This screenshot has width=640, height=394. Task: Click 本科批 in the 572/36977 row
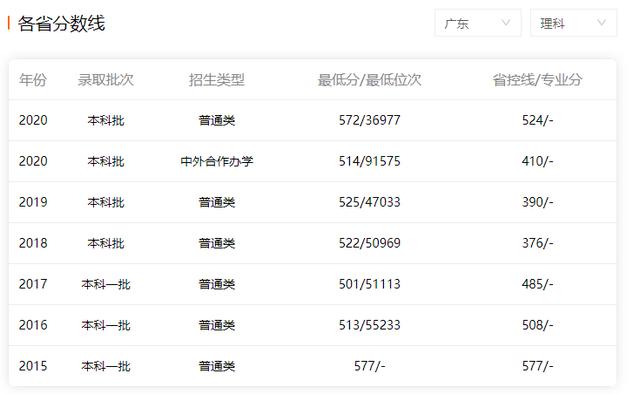pyautogui.click(x=106, y=120)
